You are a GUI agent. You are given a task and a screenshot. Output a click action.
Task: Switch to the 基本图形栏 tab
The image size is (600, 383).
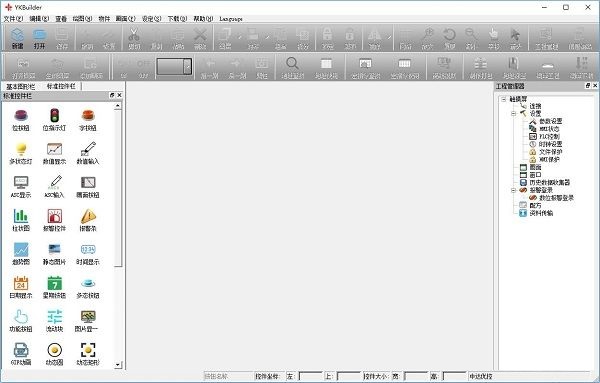(20, 86)
